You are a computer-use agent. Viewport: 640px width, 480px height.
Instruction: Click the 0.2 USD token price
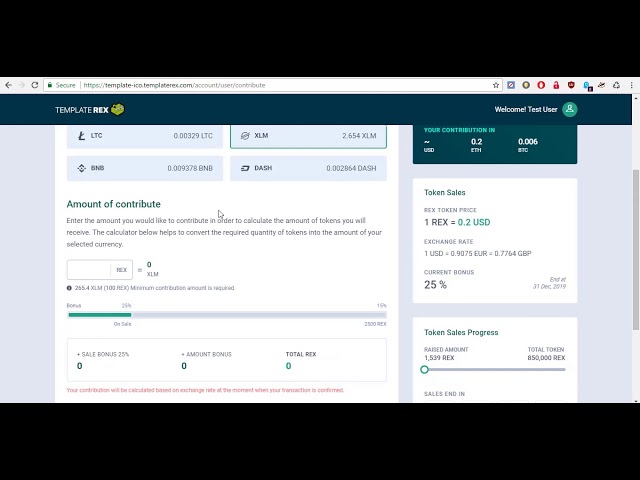[474, 222]
